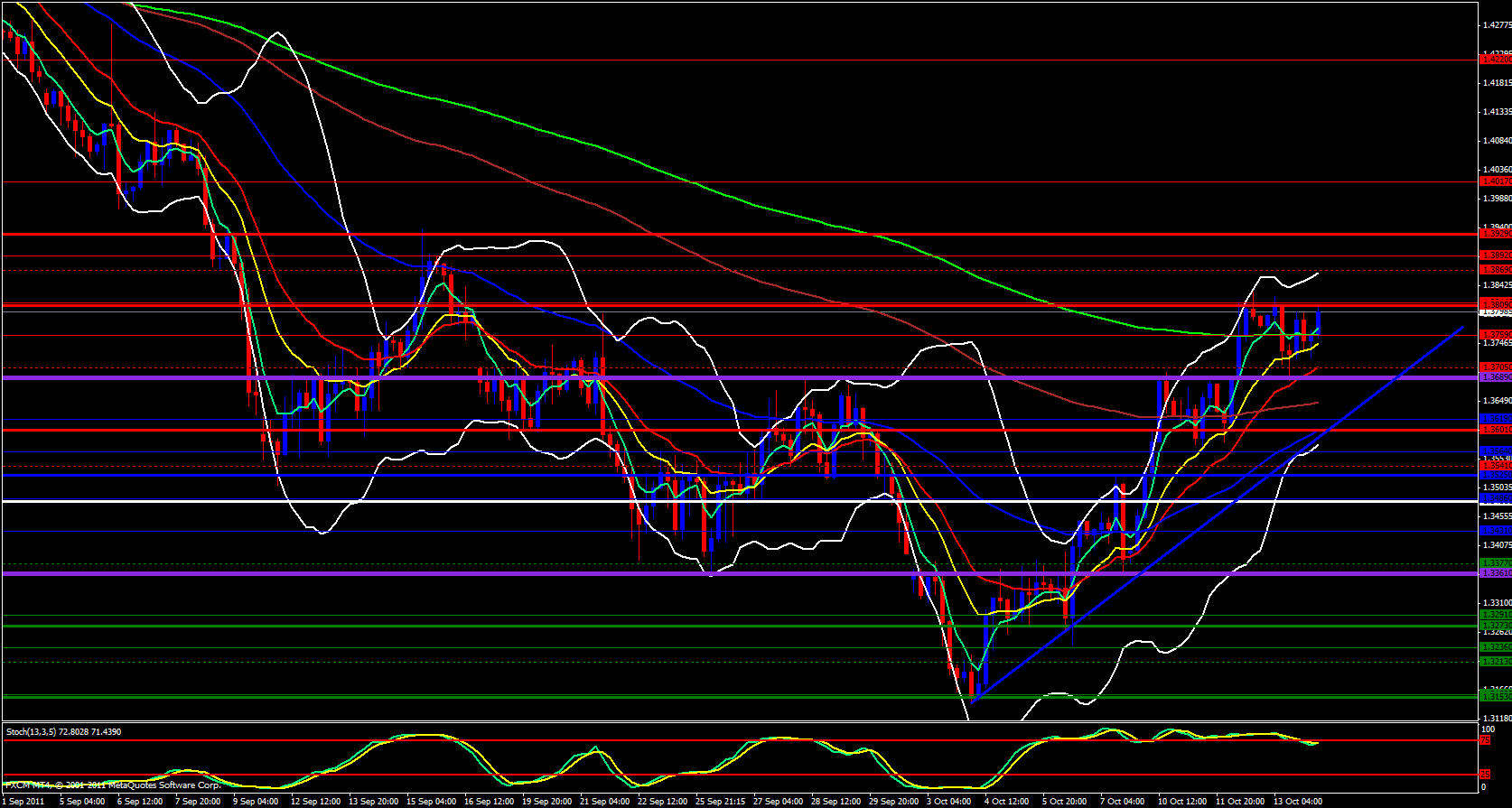Image resolution: width=1512 pixels, height=808 pixels.
Task: Select the red 1.37590 price level tag
Action: tap(1495, 335)
